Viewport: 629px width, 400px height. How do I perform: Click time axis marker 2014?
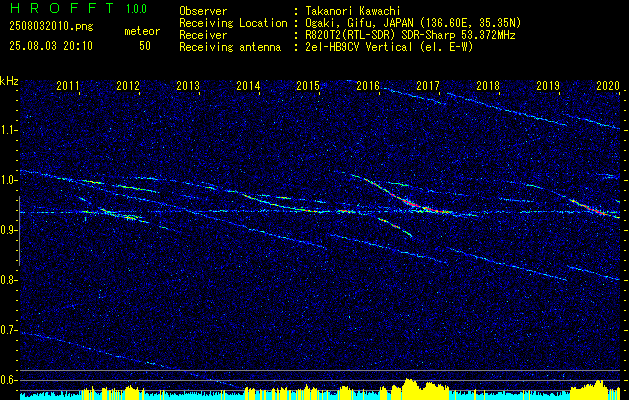point(248,85)
